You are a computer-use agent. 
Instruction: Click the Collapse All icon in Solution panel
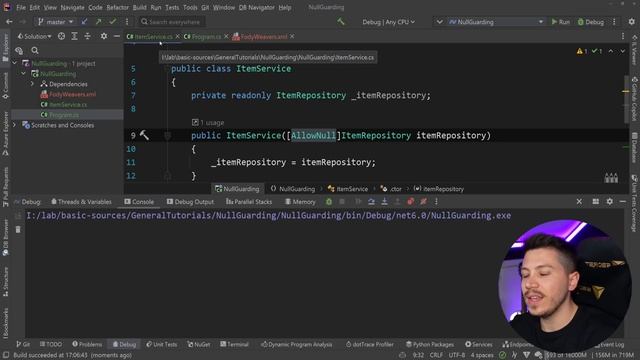[87, 36]
